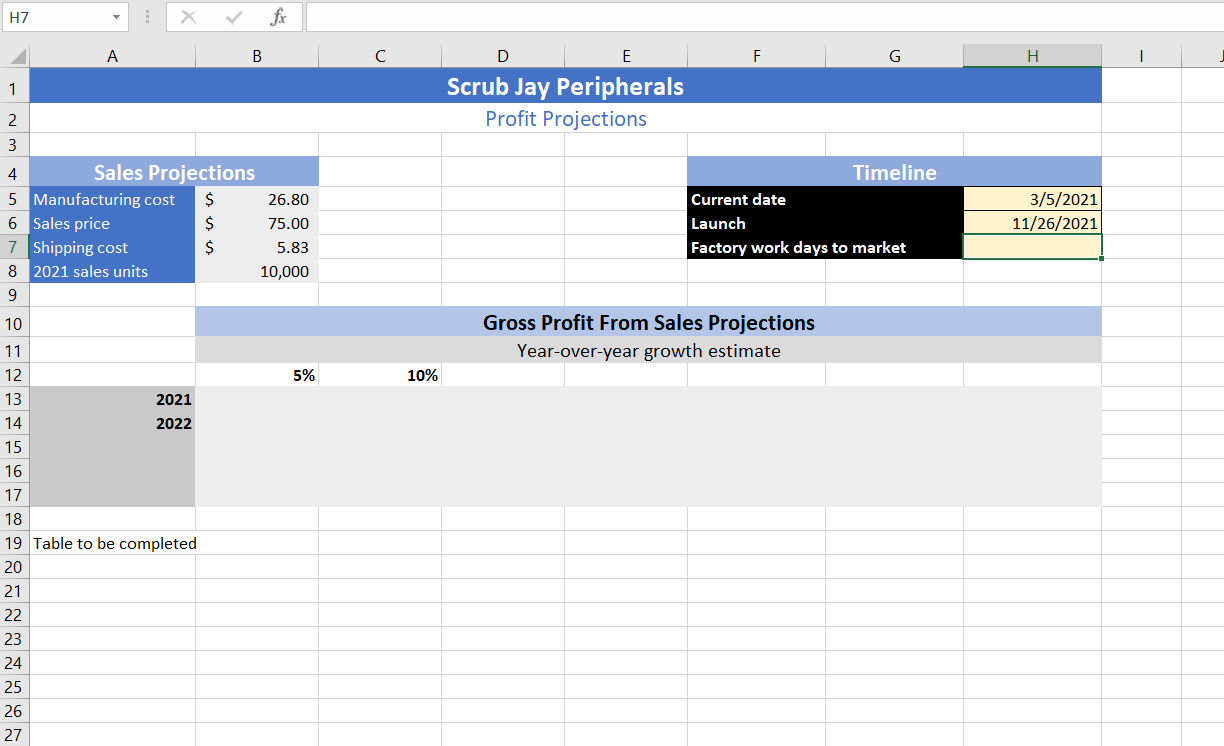The image size is (1224, 746).
Task: Click the Scrub Jay Peripherals title cell
Action: 566,86
